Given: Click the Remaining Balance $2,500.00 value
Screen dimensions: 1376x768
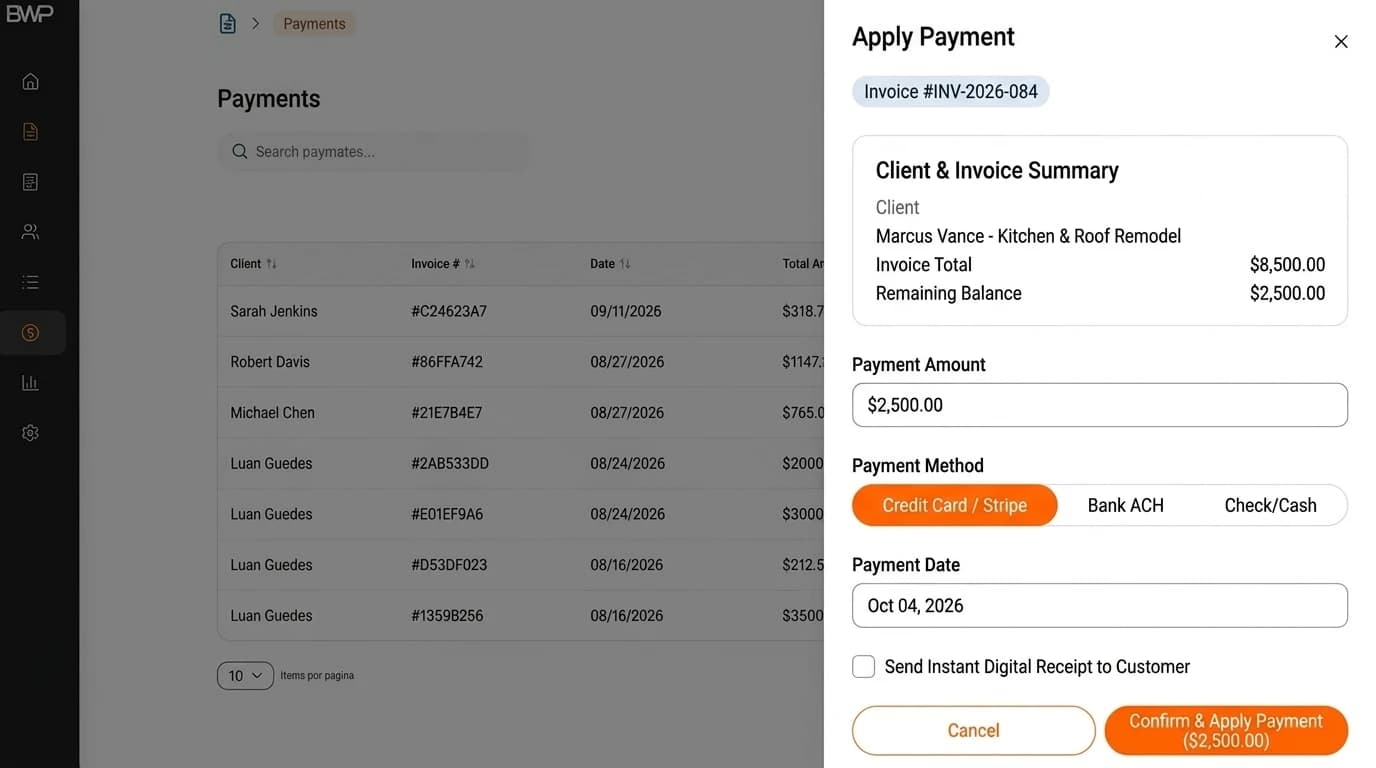Looking at the screenshot, I should 1287,294.
